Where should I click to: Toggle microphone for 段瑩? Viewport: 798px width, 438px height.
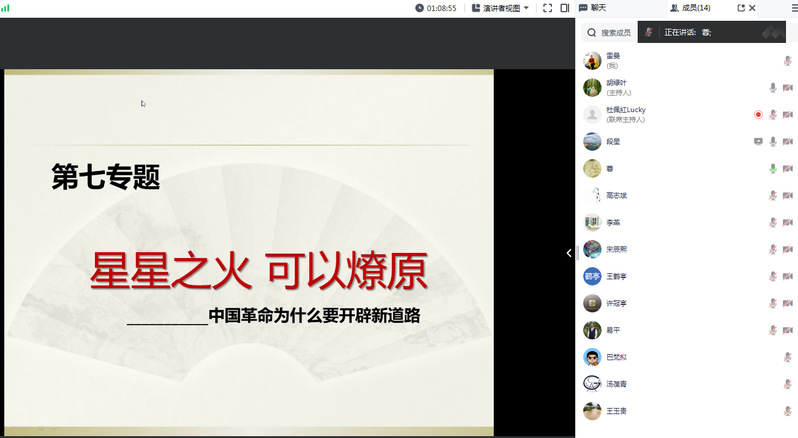773,141
